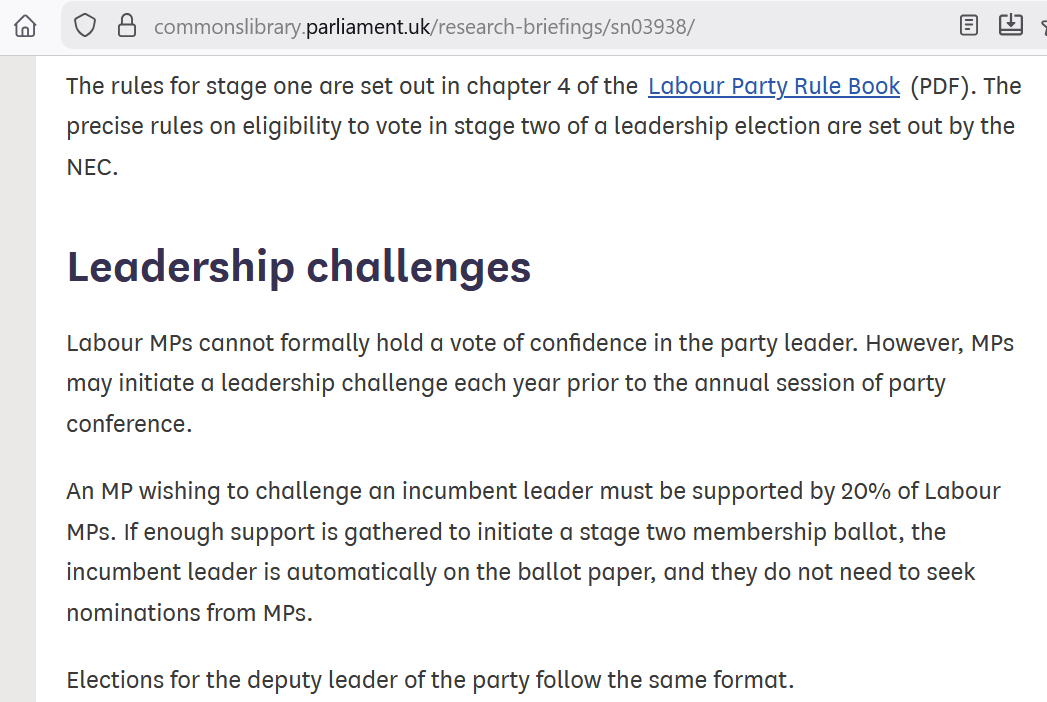1047x702 pixels.
Task: Click the line starting "Labour MPs cannot formally"
Action: (x=540, y=343)
